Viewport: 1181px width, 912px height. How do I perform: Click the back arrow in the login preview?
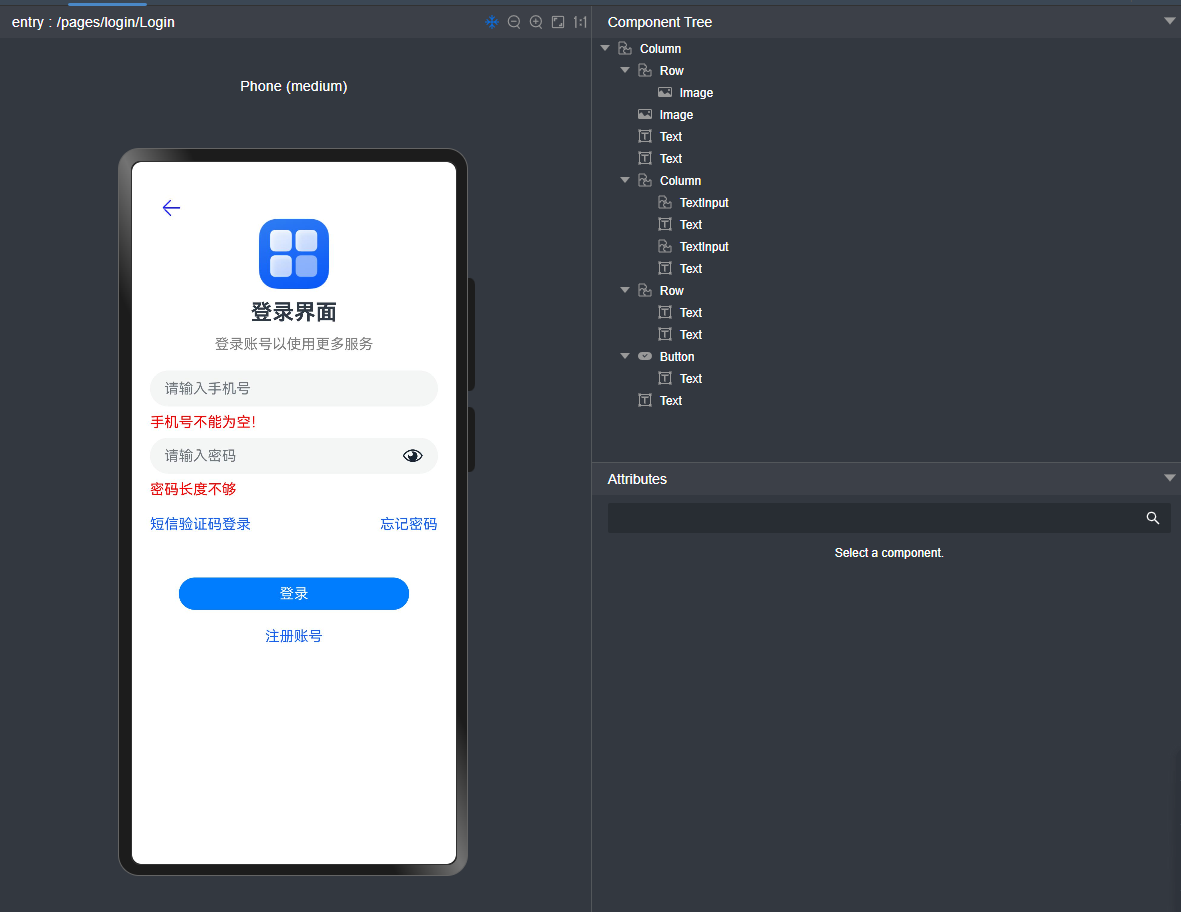[171, 208]
